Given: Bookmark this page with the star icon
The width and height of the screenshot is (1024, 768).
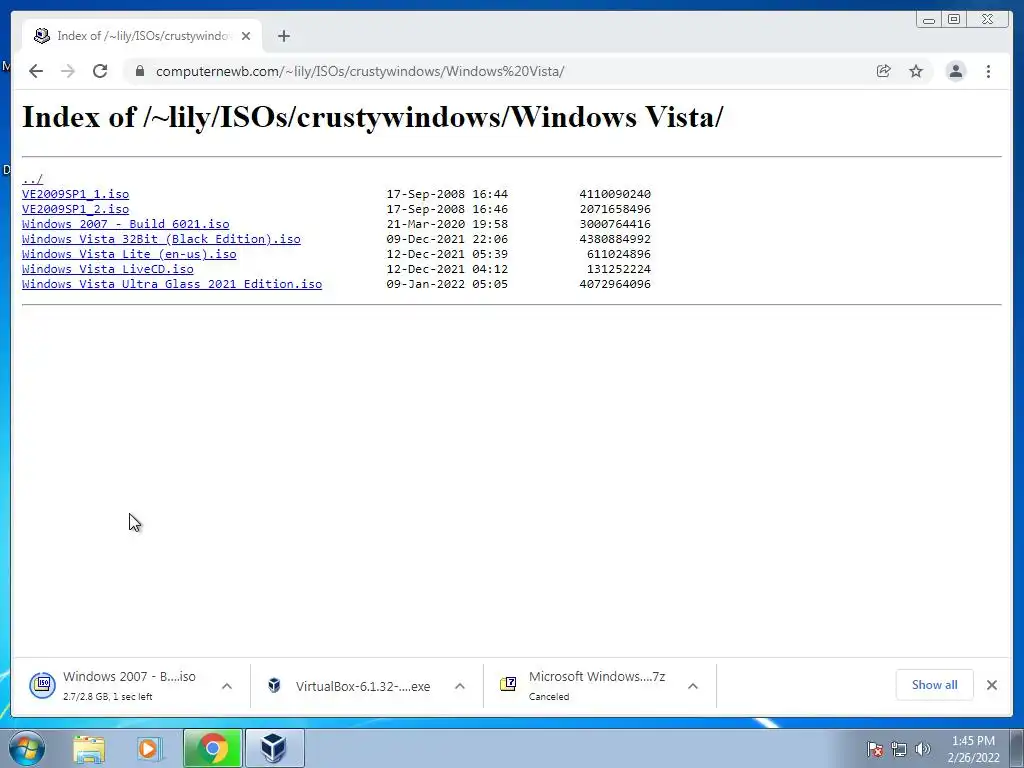Looking at the screenshot, I should tap(916, 71).
